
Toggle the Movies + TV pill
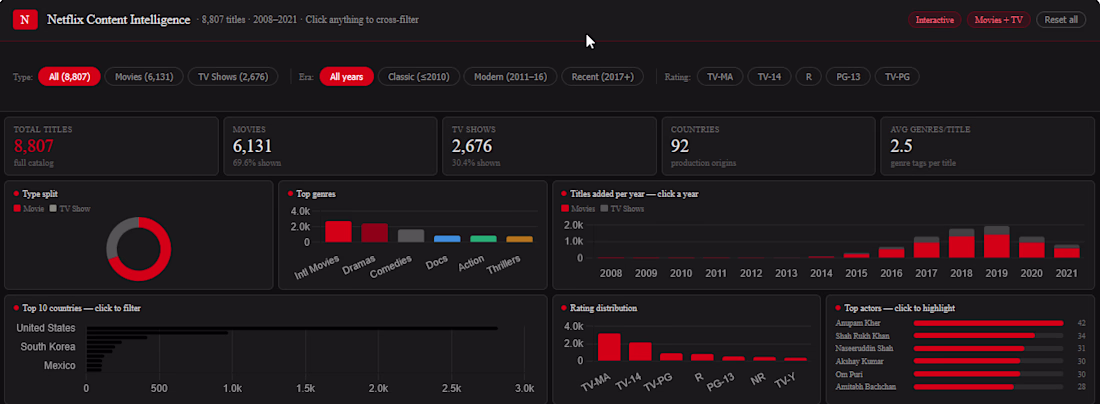coord(998,20)
